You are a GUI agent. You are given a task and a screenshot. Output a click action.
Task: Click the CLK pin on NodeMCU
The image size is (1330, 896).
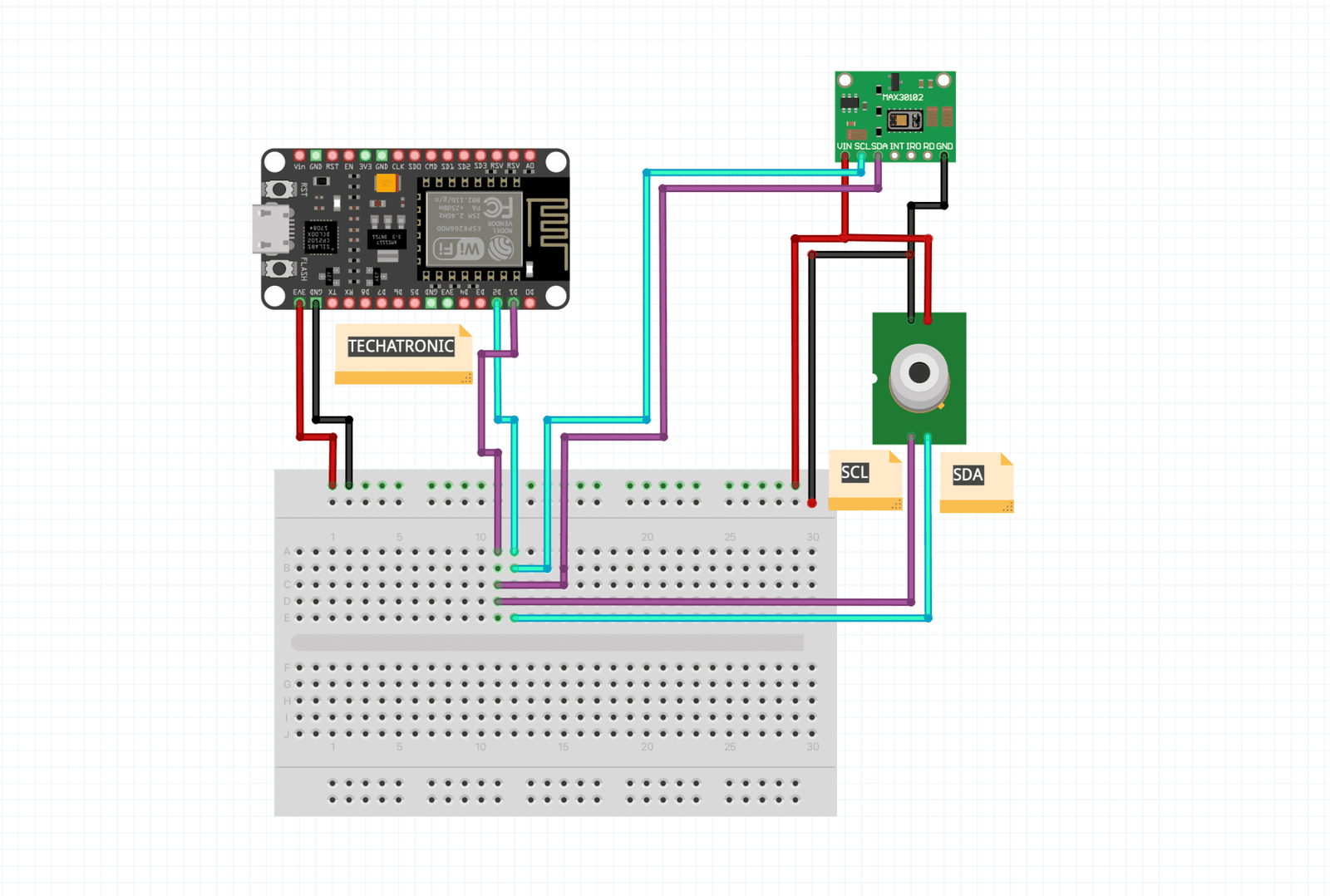[398, 155]
